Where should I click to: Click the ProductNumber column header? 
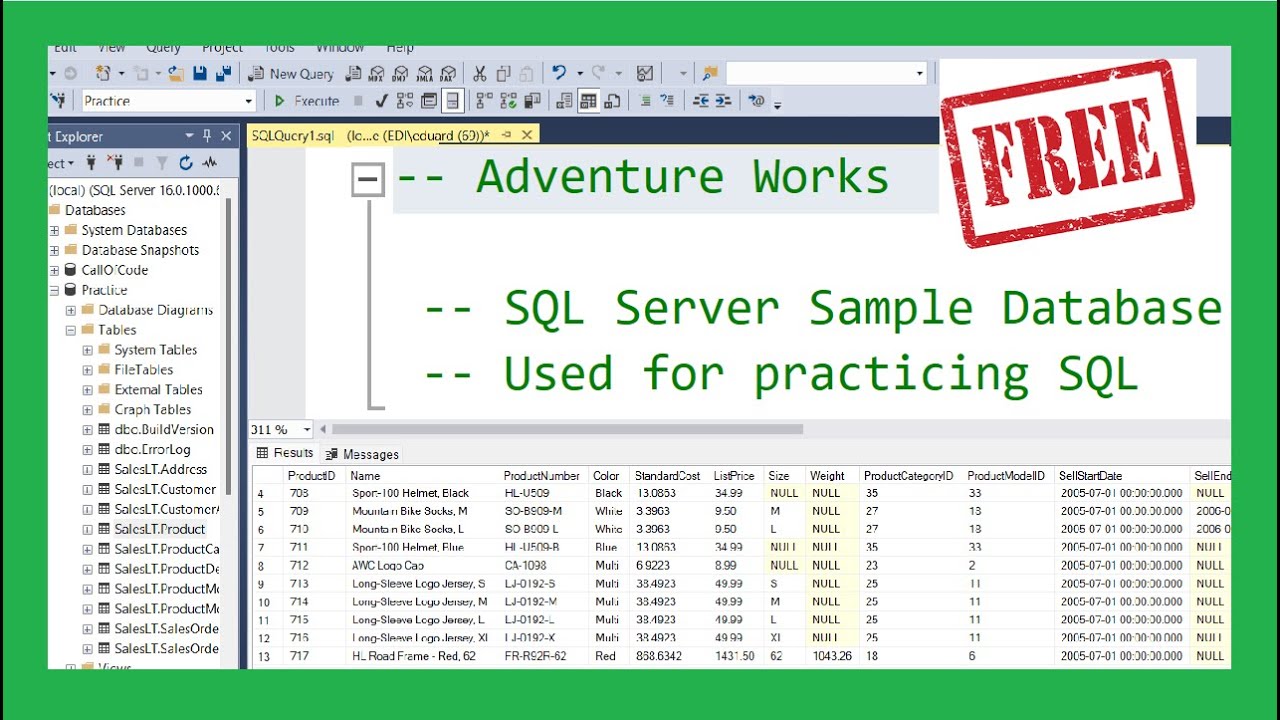pyautogui.click(x=541, y=476)
